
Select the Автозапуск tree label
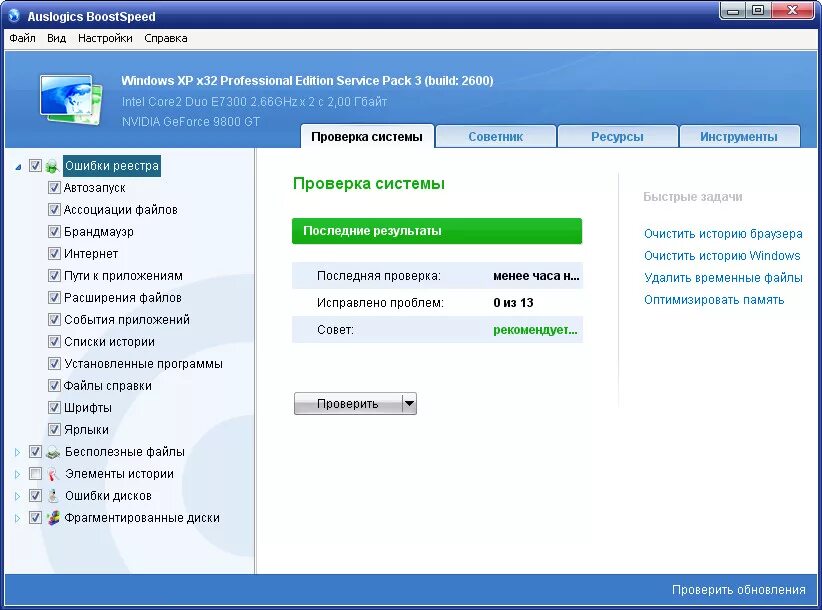click(94, 188)
